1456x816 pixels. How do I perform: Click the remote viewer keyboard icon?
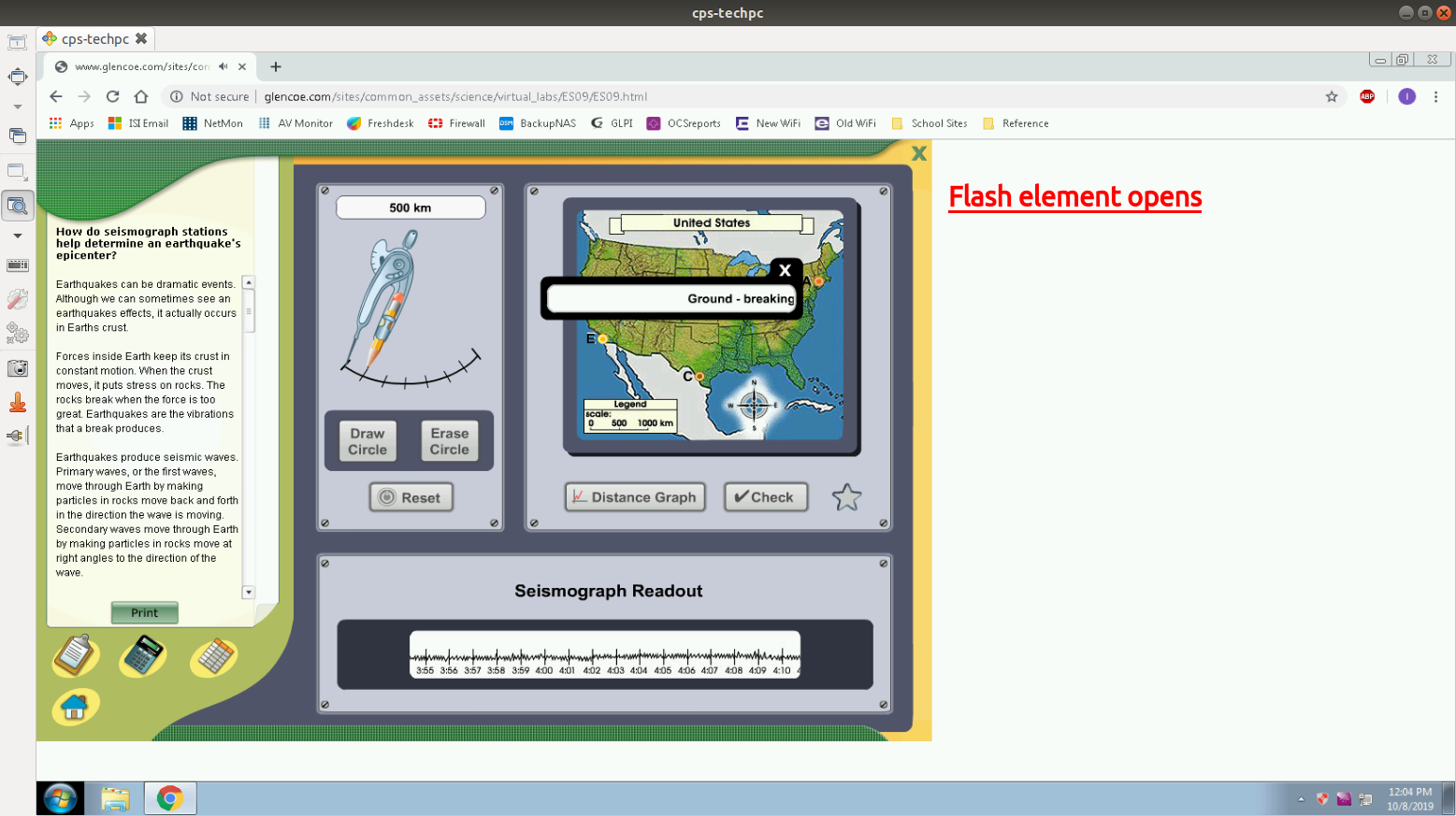(x=18, y=265)
